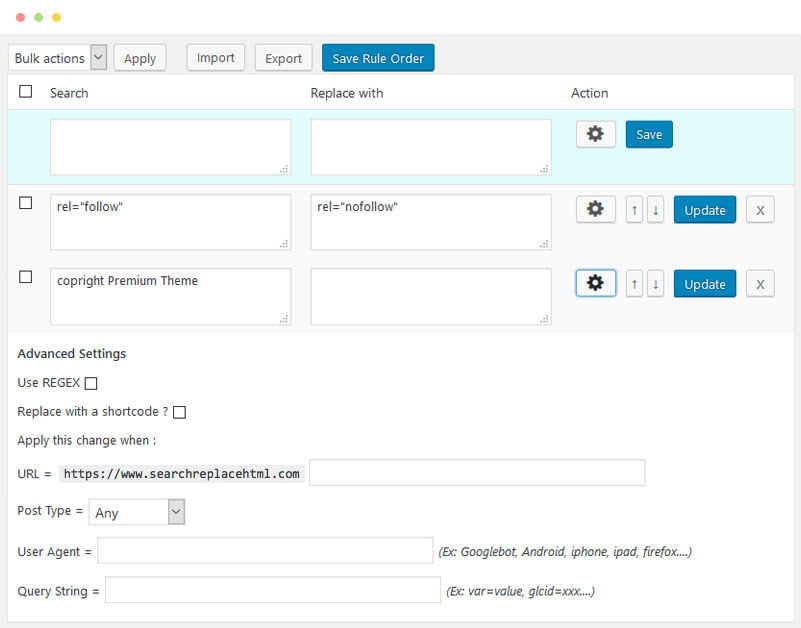The image size is (801, 628).
Task: Edit the copright Premium Theme search field
Action: point(171,296)
